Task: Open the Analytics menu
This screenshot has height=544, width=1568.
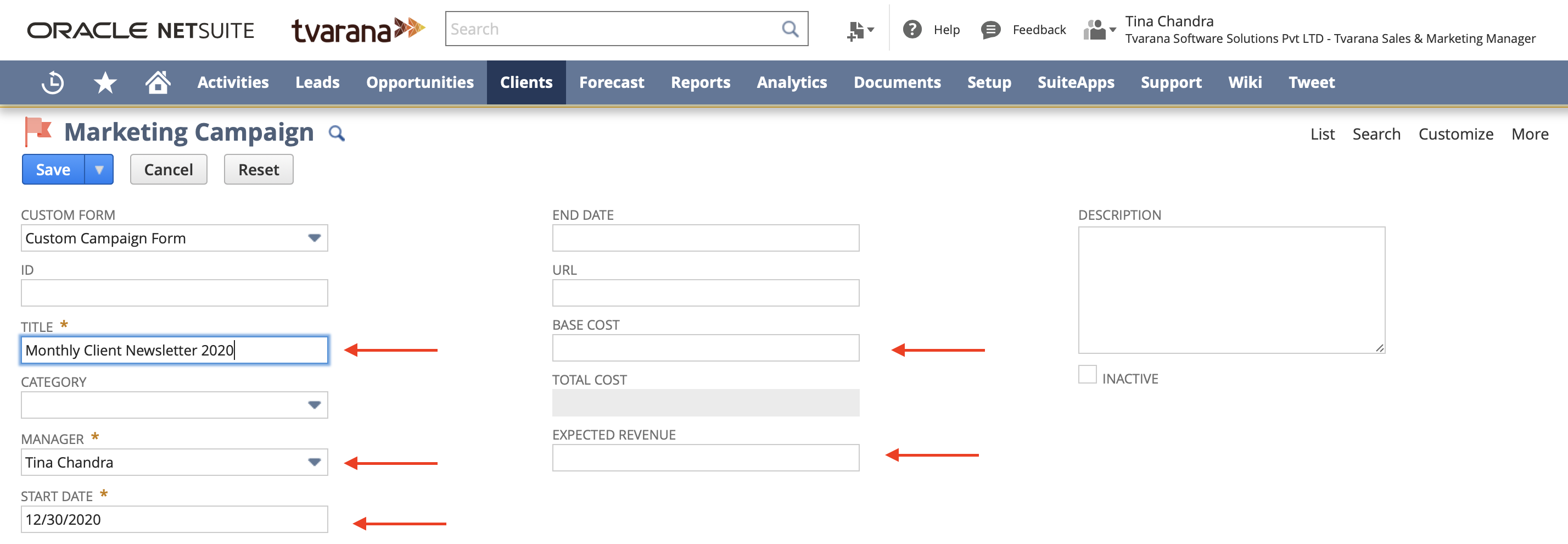Action: [792, 82]
